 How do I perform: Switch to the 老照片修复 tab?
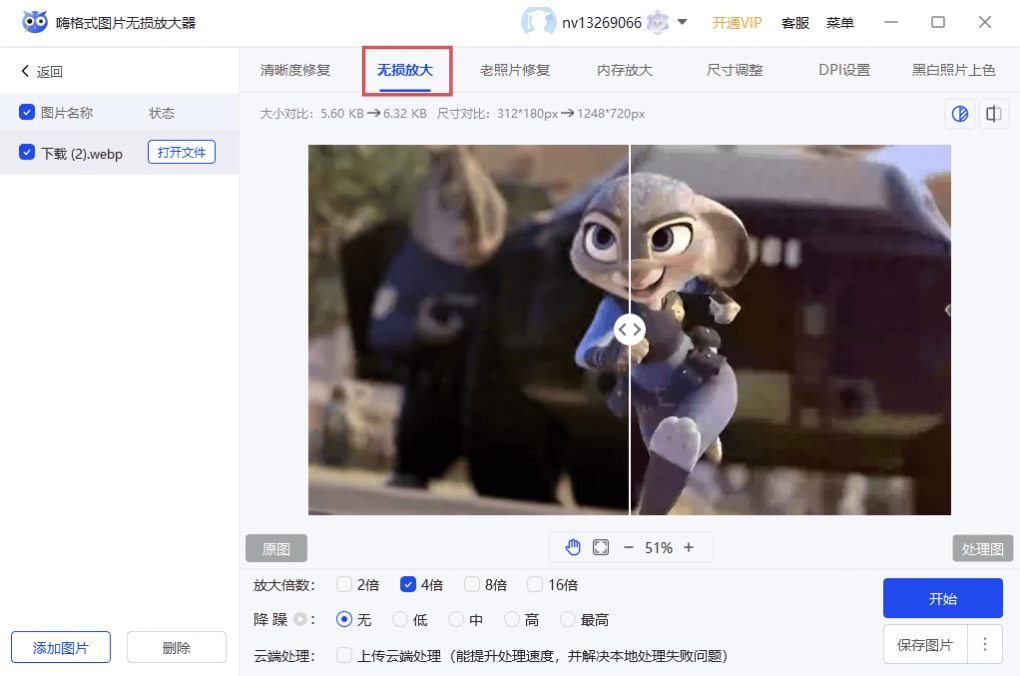point(514,70)
